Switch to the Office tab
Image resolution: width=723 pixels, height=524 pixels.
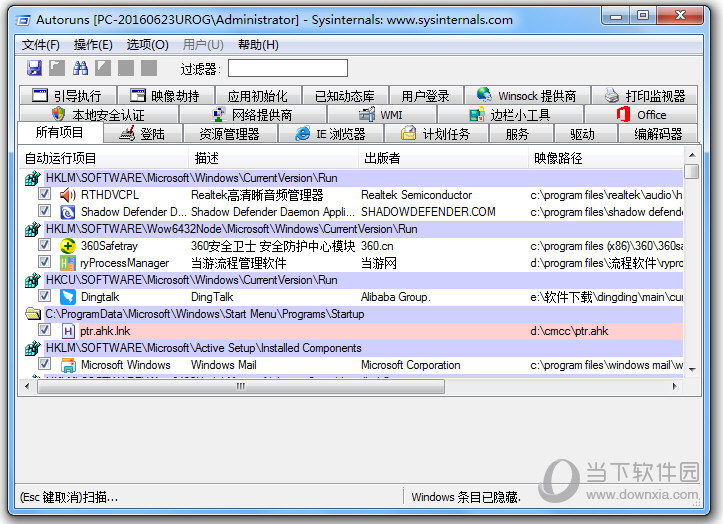click(x=641, y=114)
